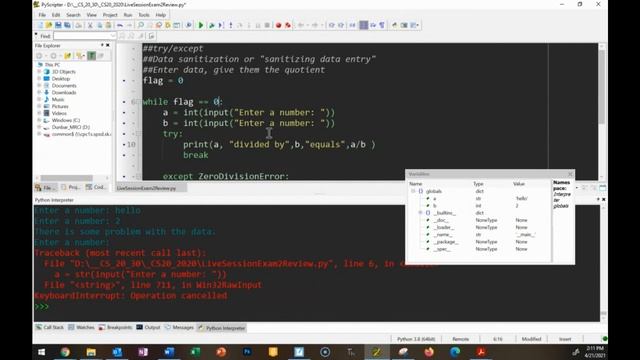This screenshot has height=360, width=640.
Task: Expand the Dunbar_MRCI (D:) drive node
Action: 39,127
